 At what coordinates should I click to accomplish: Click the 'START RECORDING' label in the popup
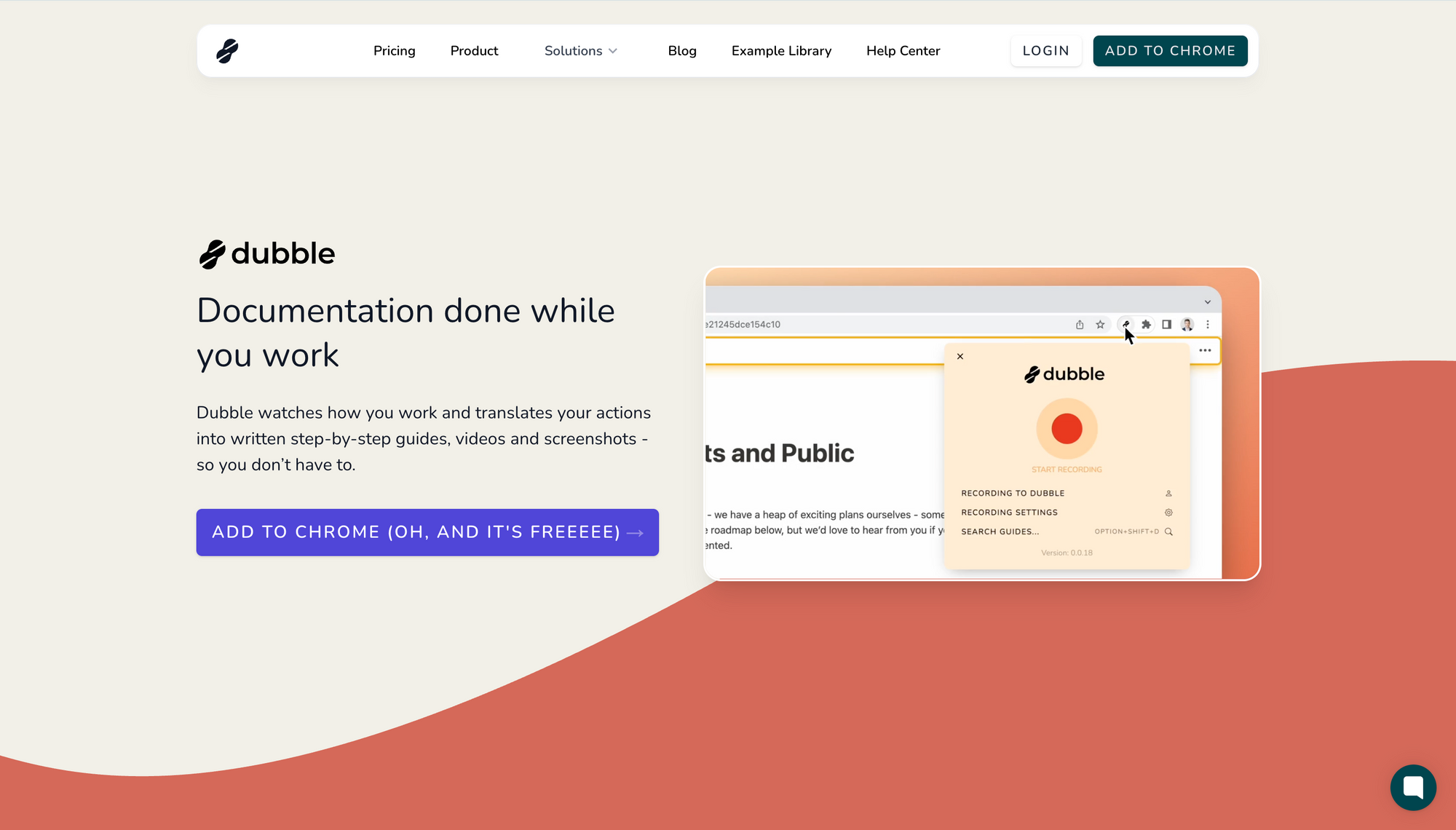pyautogui.click(x=1067, y=470)
